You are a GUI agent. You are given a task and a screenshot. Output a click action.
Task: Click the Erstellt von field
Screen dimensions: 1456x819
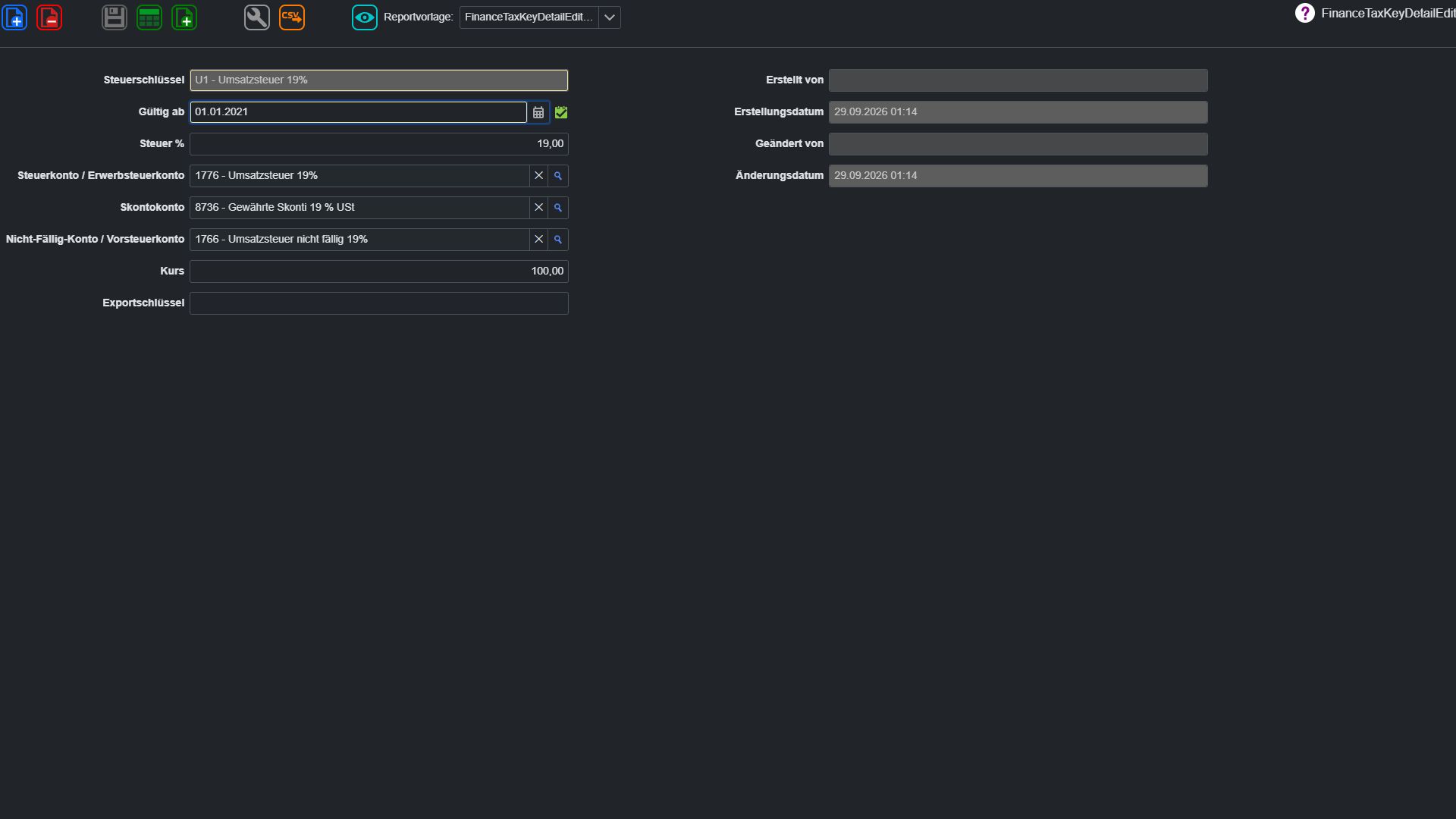[x=1018, y=80]
